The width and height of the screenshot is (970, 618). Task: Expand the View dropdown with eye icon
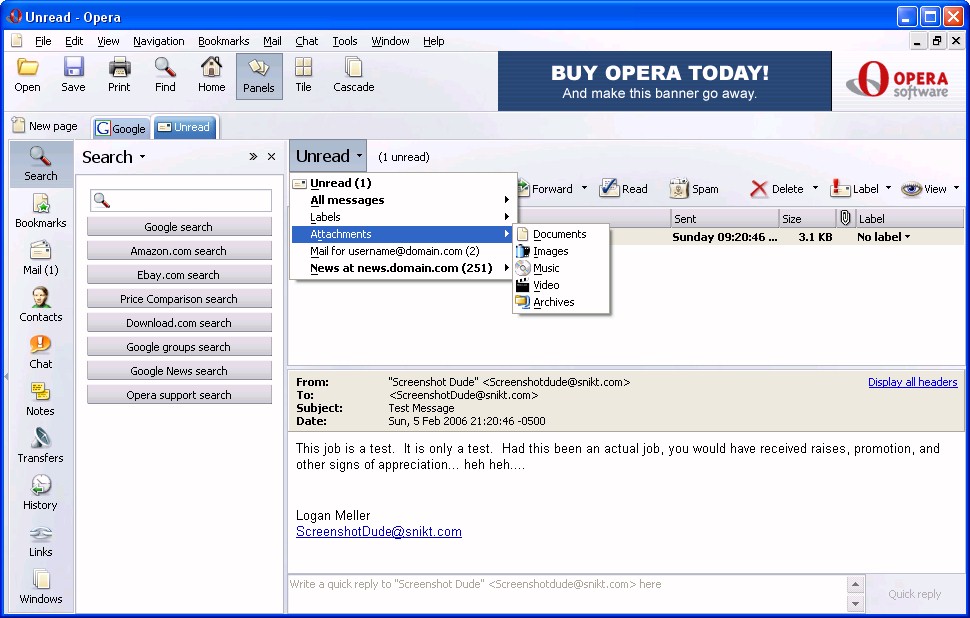[929, 189]
